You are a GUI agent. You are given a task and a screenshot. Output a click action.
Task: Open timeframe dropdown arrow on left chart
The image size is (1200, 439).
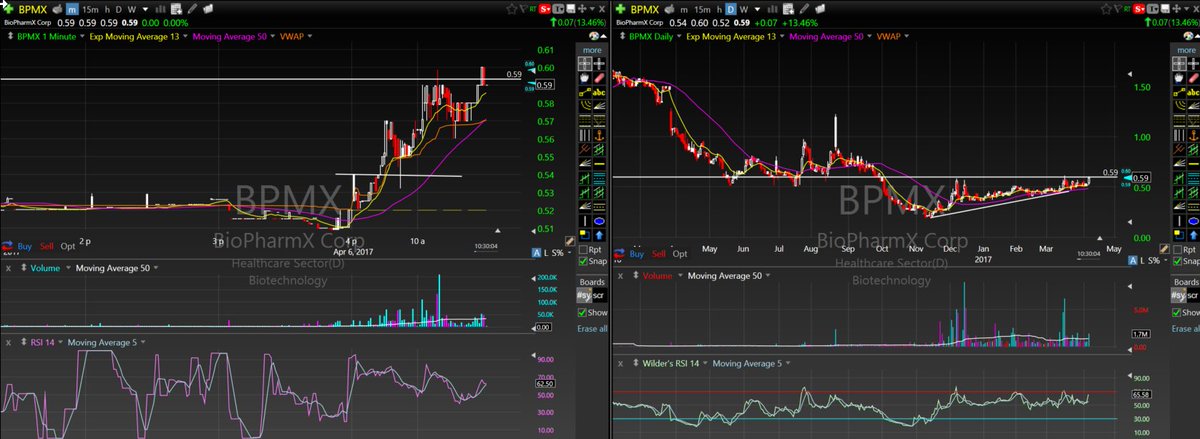pos(145,9)
